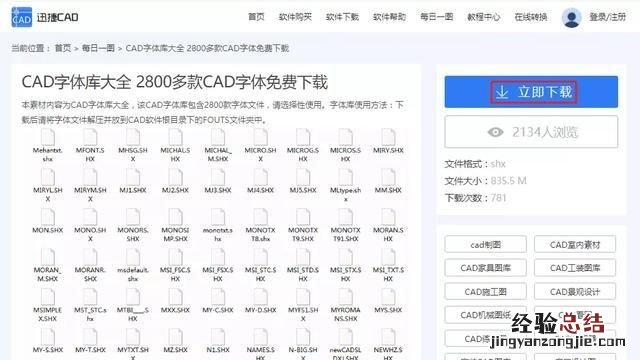Go to 首页 in top navigation
The height and width of the screenshot is (360, 640).
coord(256,17)
